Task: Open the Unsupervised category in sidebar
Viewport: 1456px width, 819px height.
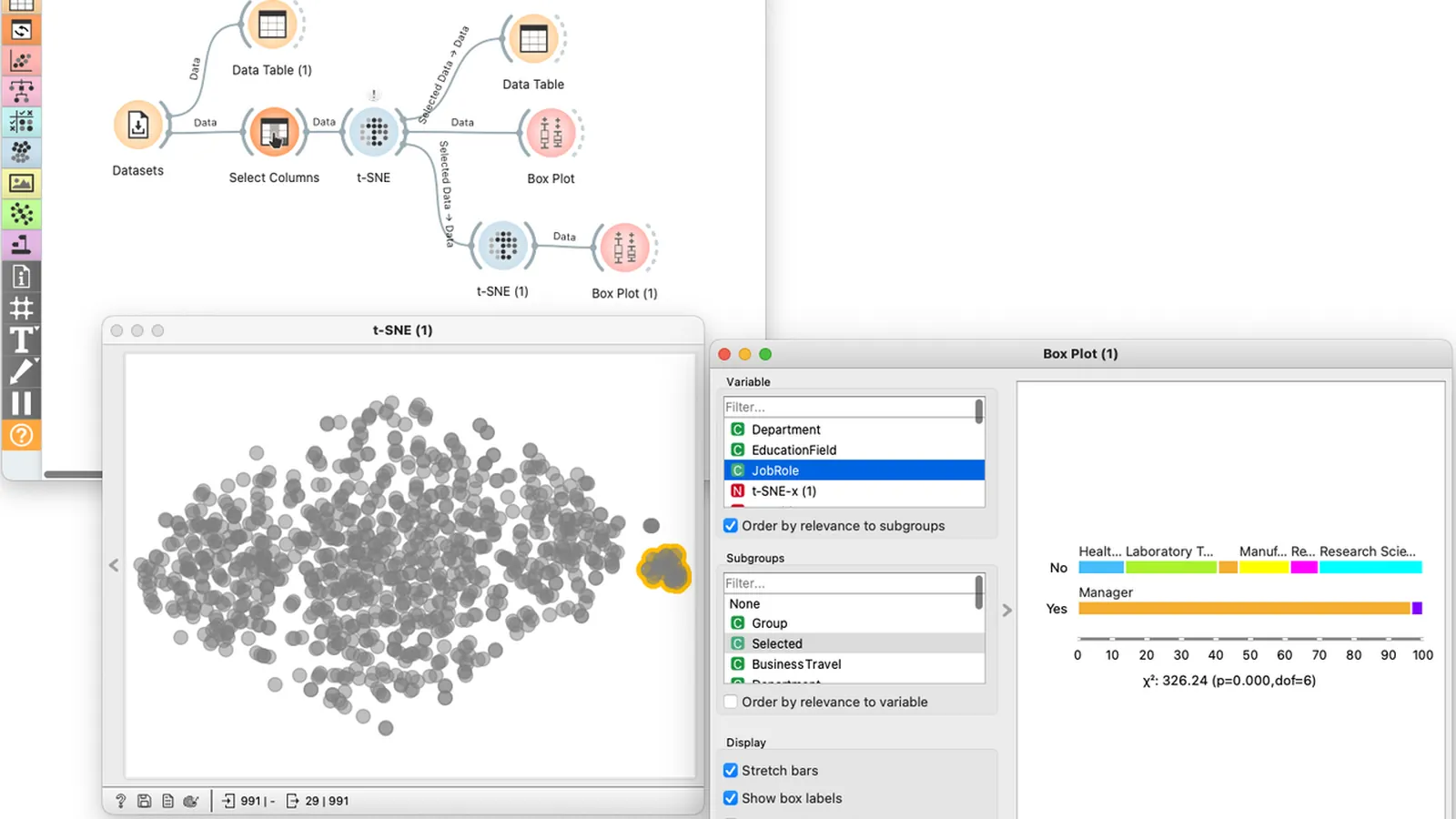Action: (22, 152)
